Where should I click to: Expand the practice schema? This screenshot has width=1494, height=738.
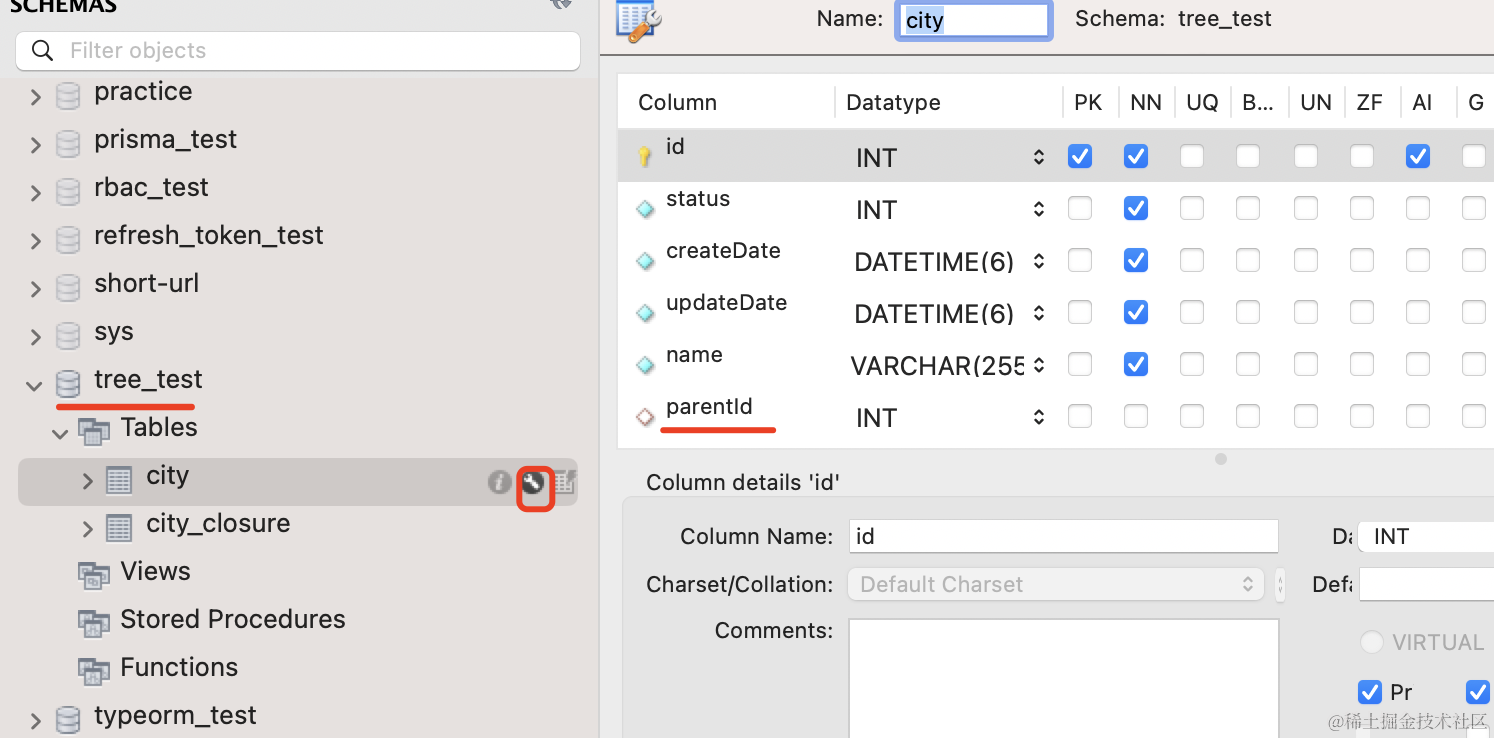[x=36, y=97]
